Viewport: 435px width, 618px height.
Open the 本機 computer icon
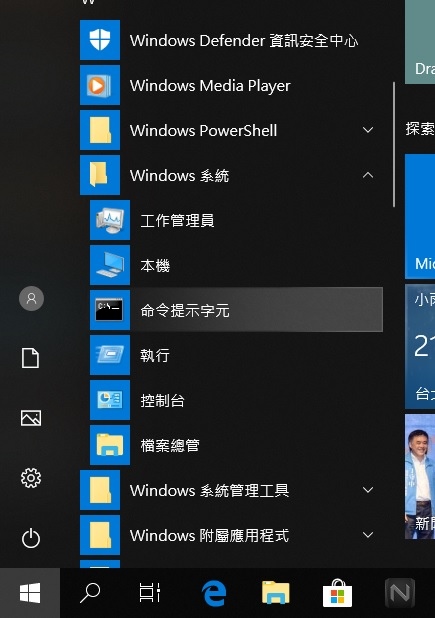click(x=110, y=265)
